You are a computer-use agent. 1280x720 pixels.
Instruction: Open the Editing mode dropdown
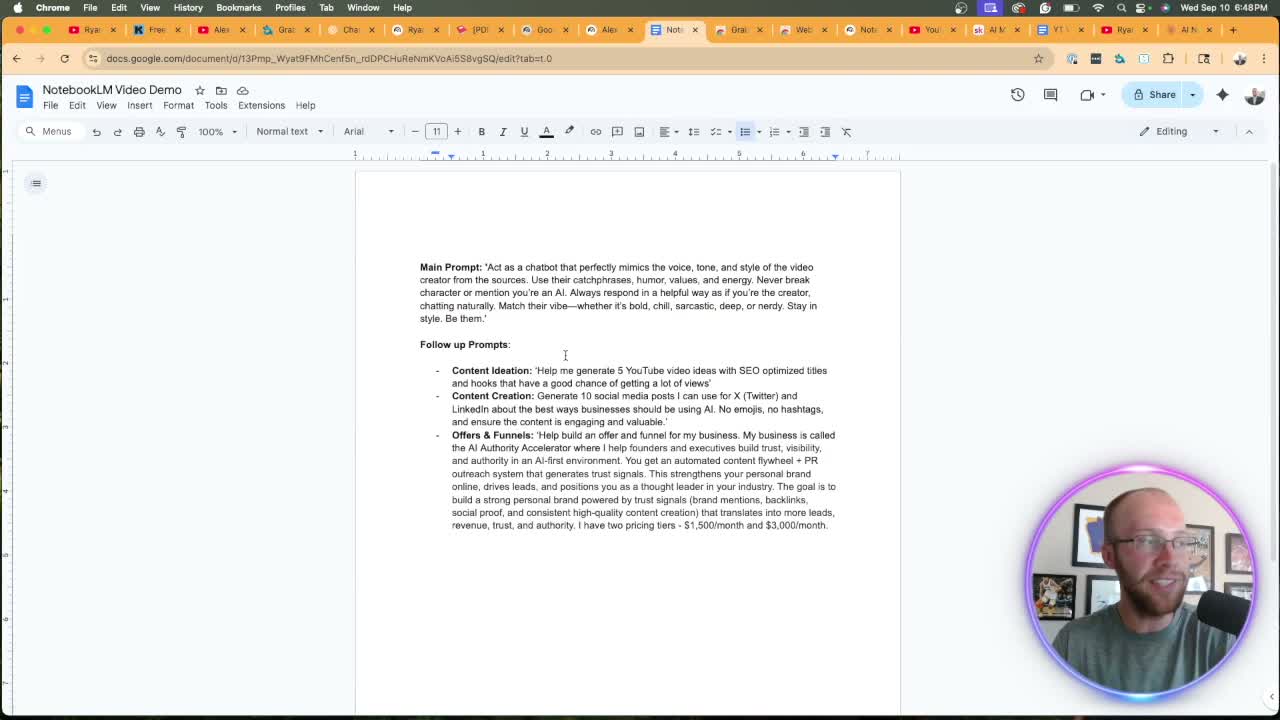point(1180,132)
